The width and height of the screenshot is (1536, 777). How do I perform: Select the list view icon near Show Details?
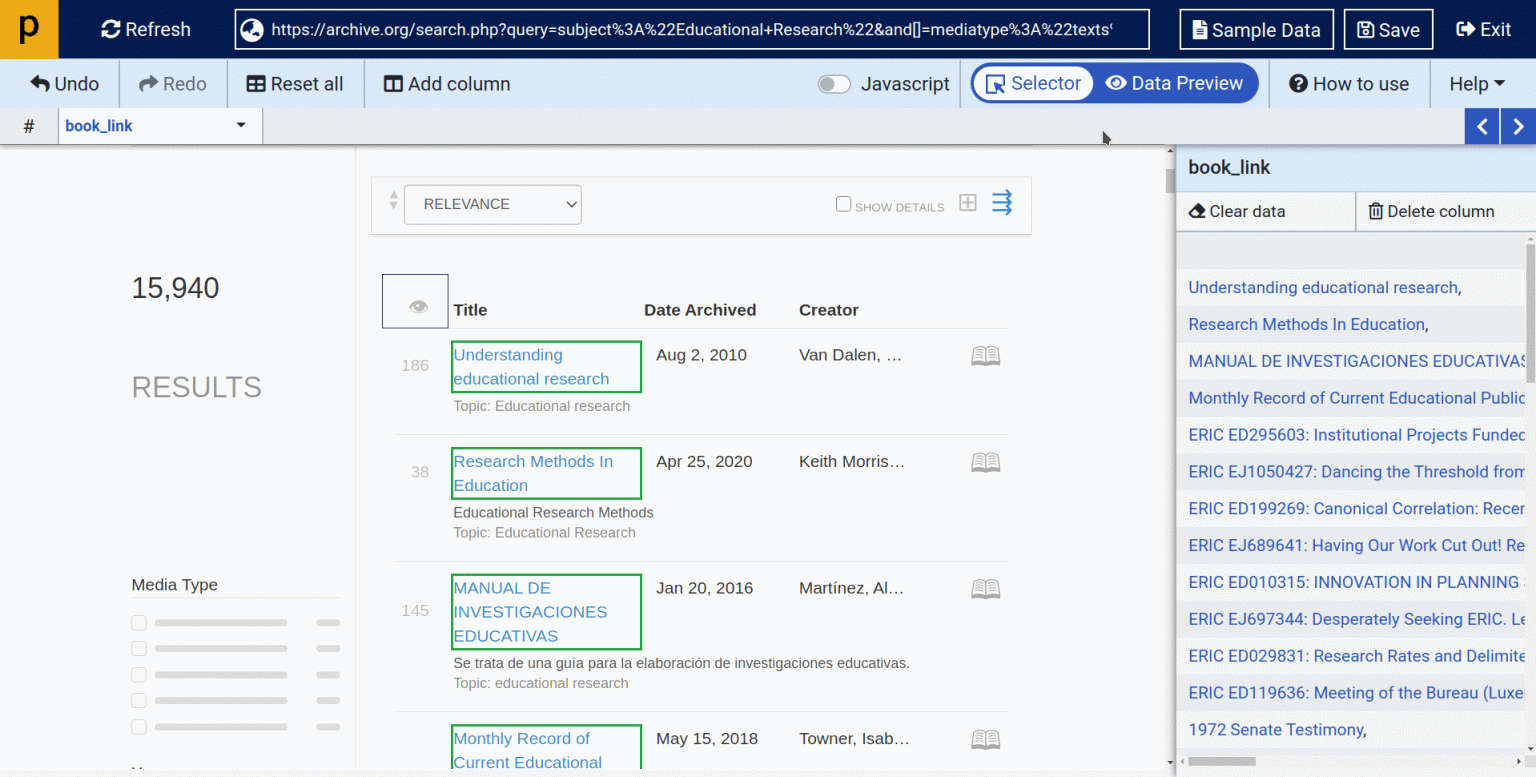[1001, 202]
